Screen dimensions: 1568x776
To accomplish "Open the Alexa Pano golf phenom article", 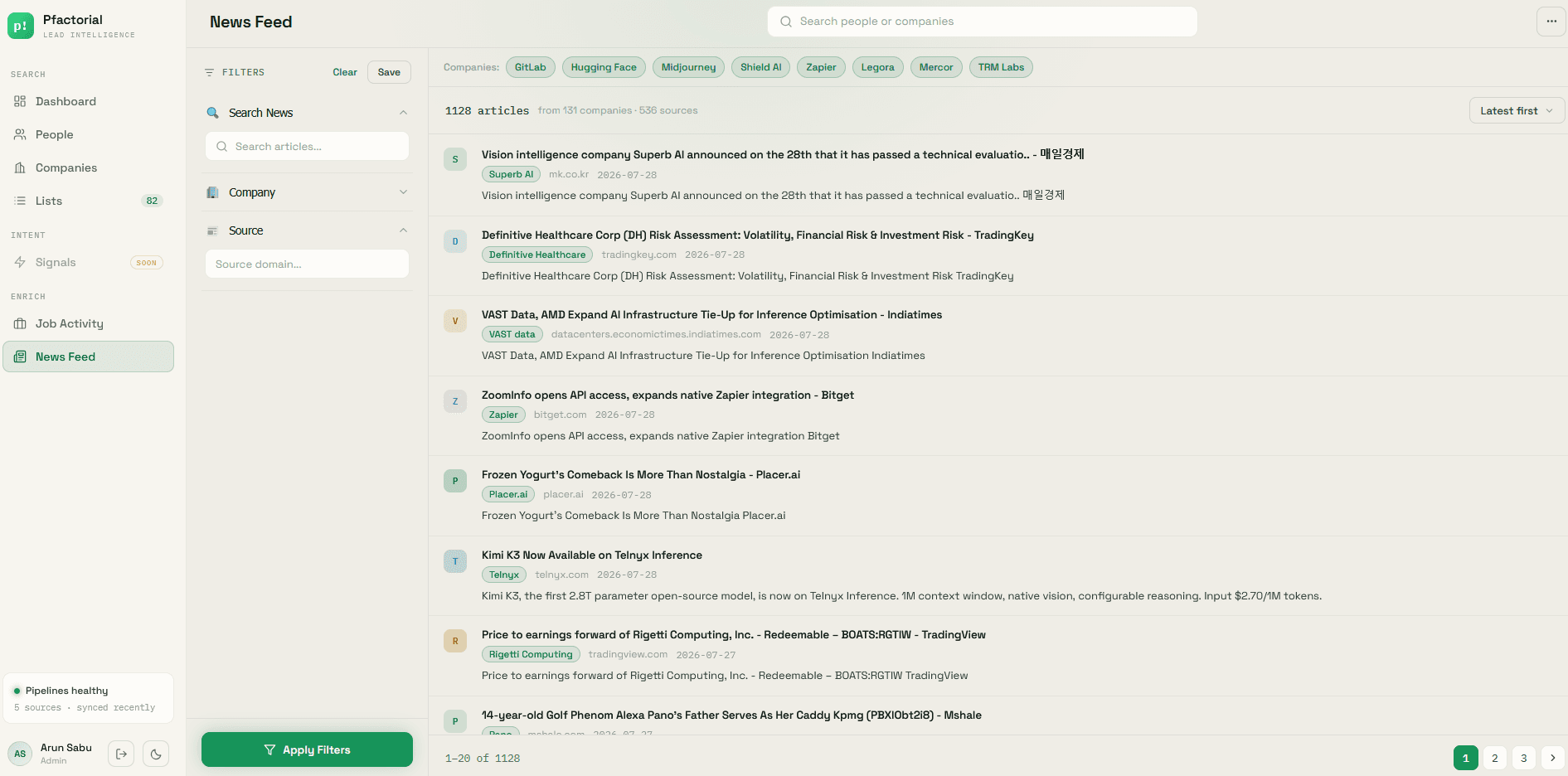I will click(731, 715).
